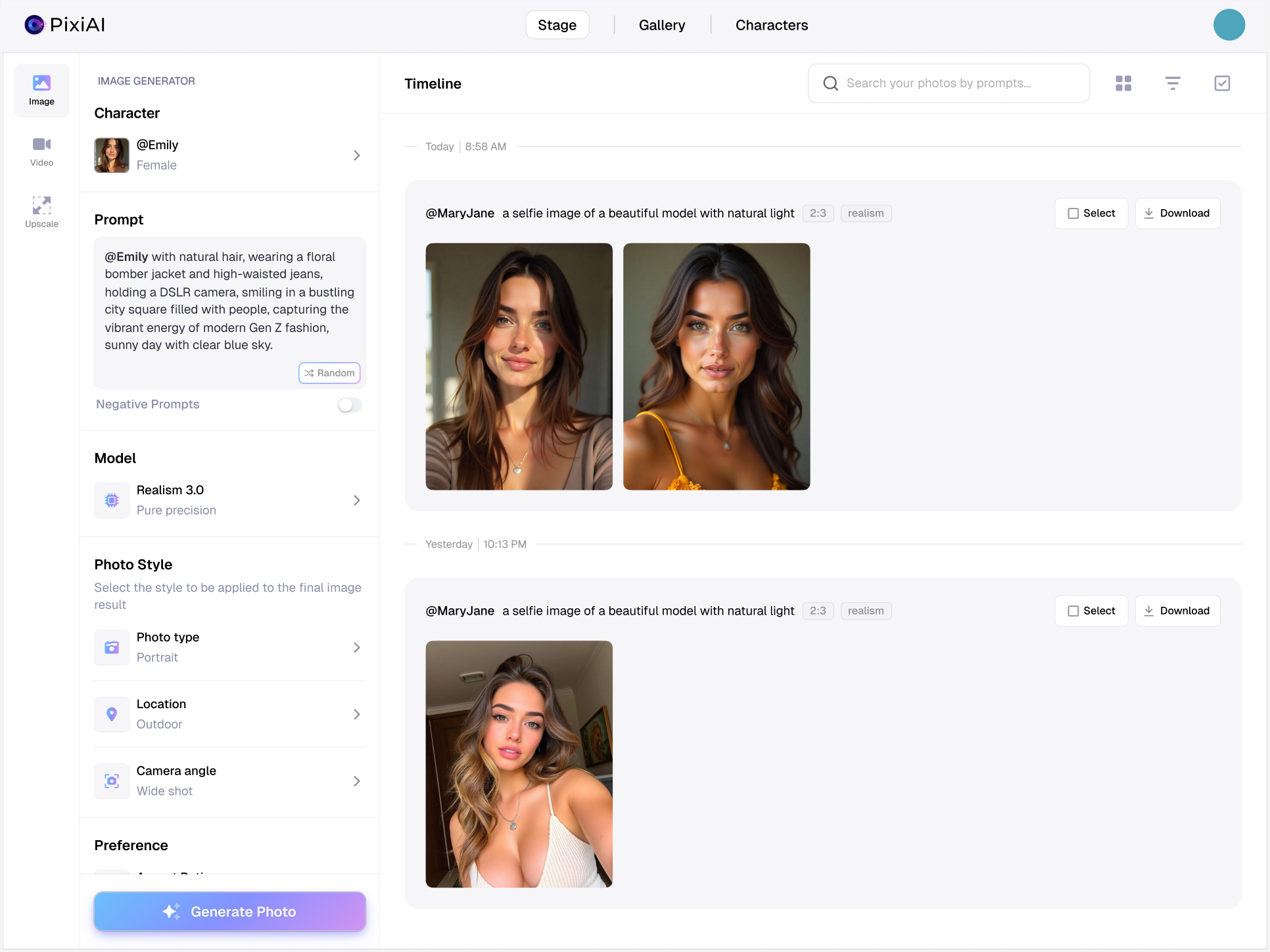Screen dimensions: 1270x952
Task: Switch to the Stage tab
Action: tap(557, 25)
